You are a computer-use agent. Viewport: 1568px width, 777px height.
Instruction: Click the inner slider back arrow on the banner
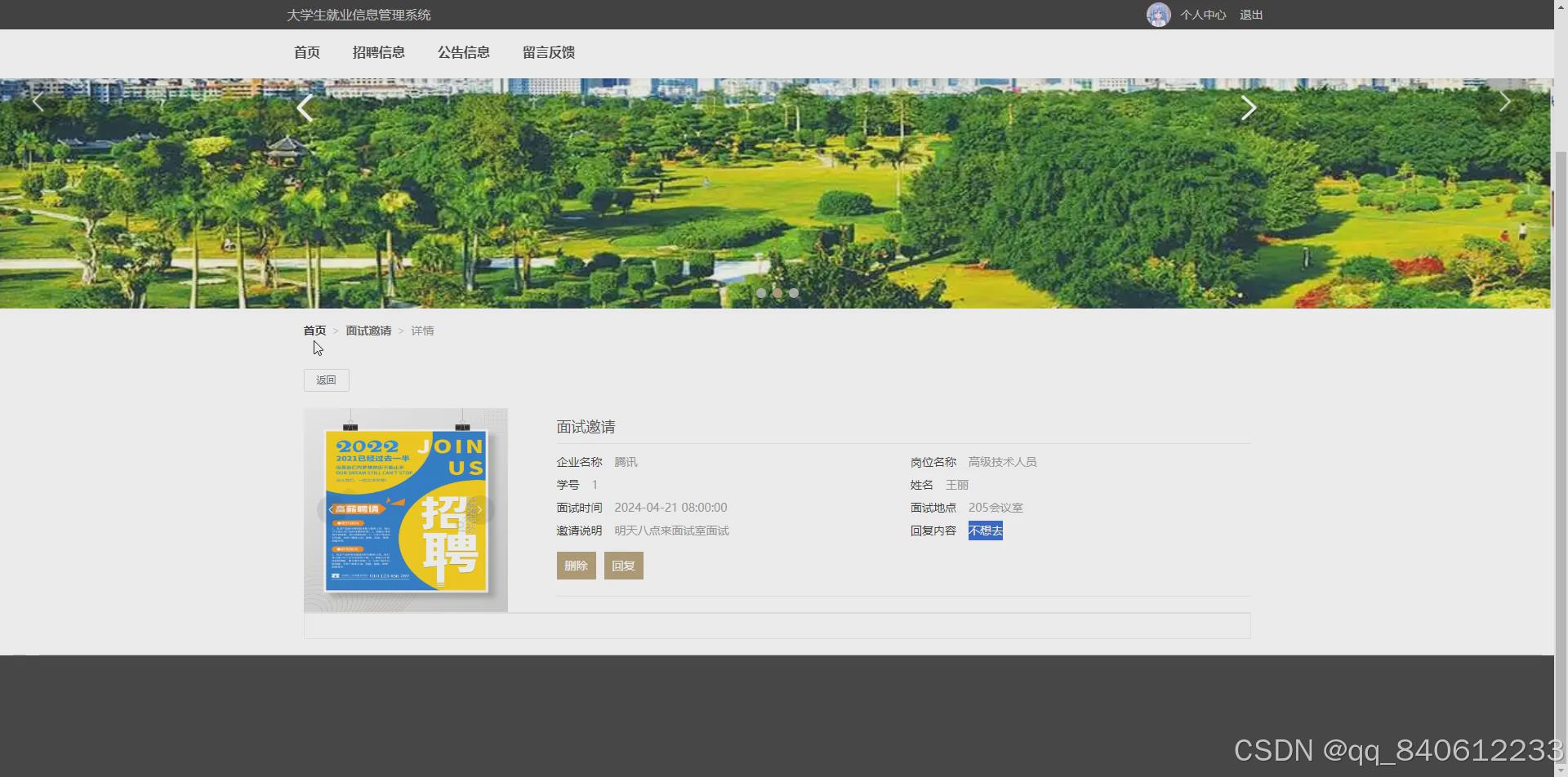[x=305, y=107]
